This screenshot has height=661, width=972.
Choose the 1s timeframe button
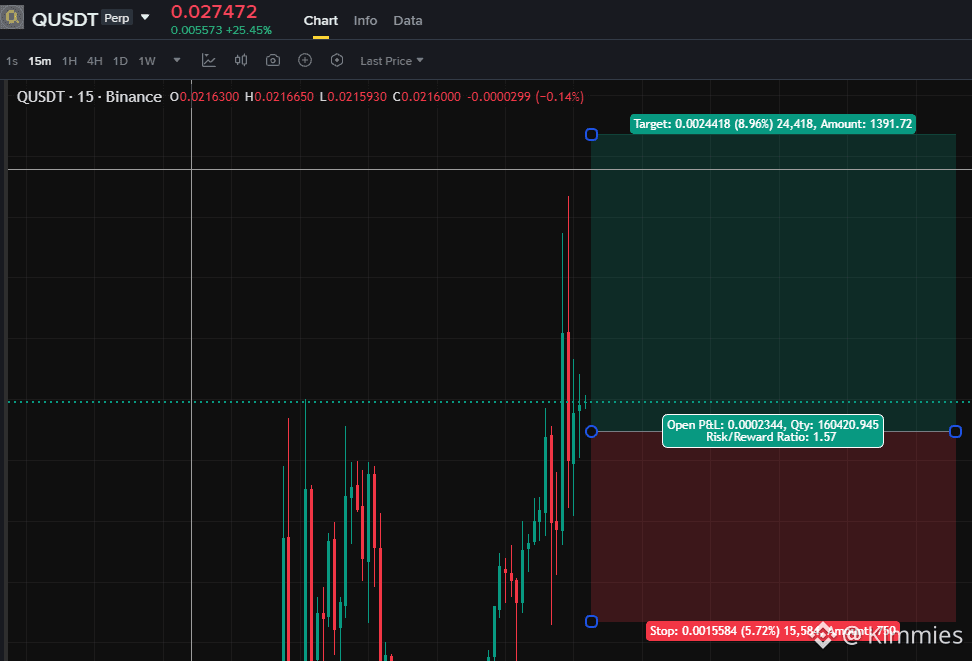tap(12, 61)
